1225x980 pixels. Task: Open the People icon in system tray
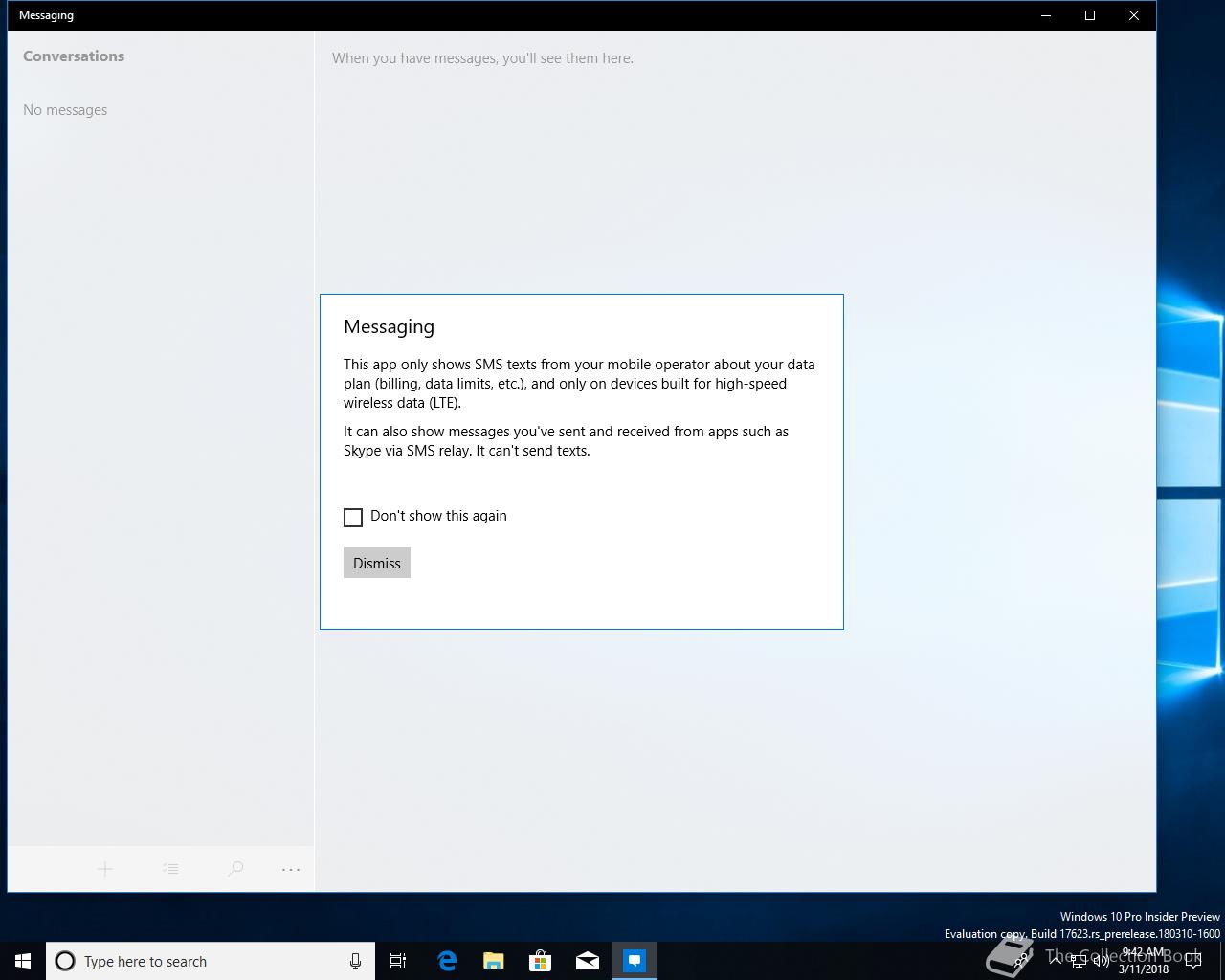pos(1022,961)
